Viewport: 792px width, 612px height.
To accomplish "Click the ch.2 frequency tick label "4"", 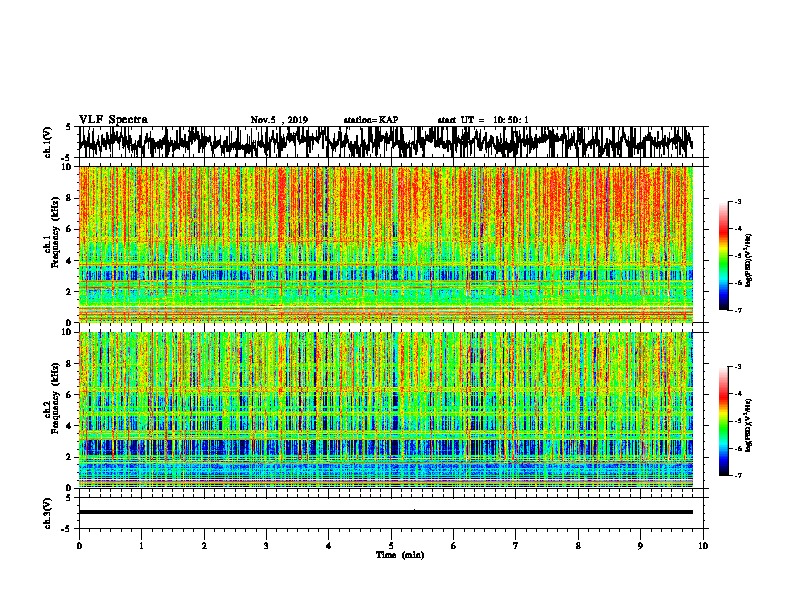I will click(69, 426).
